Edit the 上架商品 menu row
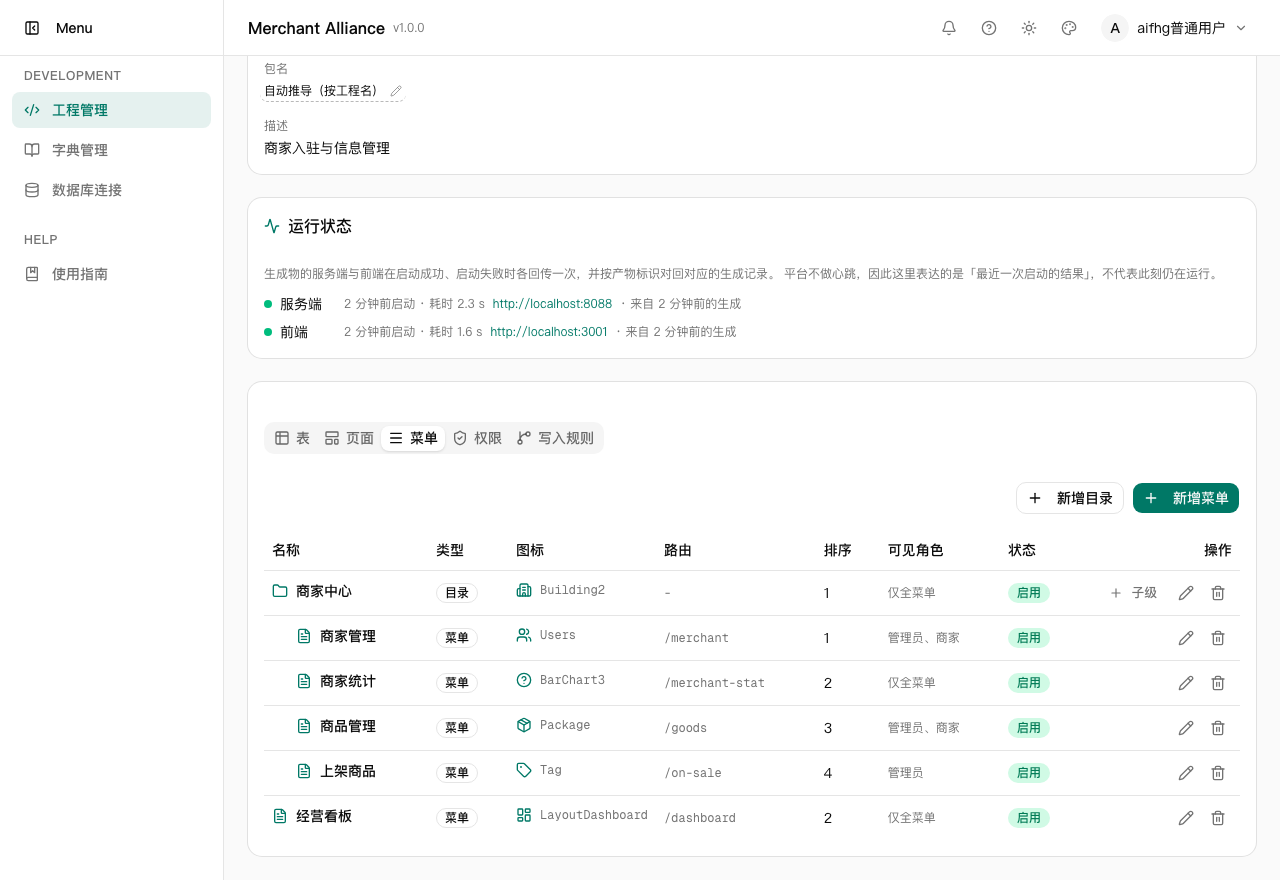This screenshot has width=1280, height=880. pyautogui.click(x=1186, y=773)
